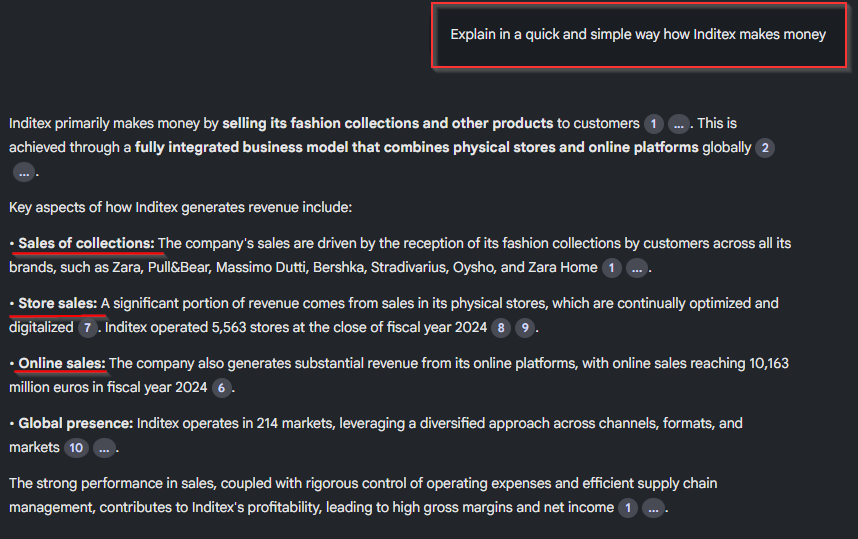Click citation 1 after "Zara Home"
This screenshot has width=858, height=539.
pos(612,268)
